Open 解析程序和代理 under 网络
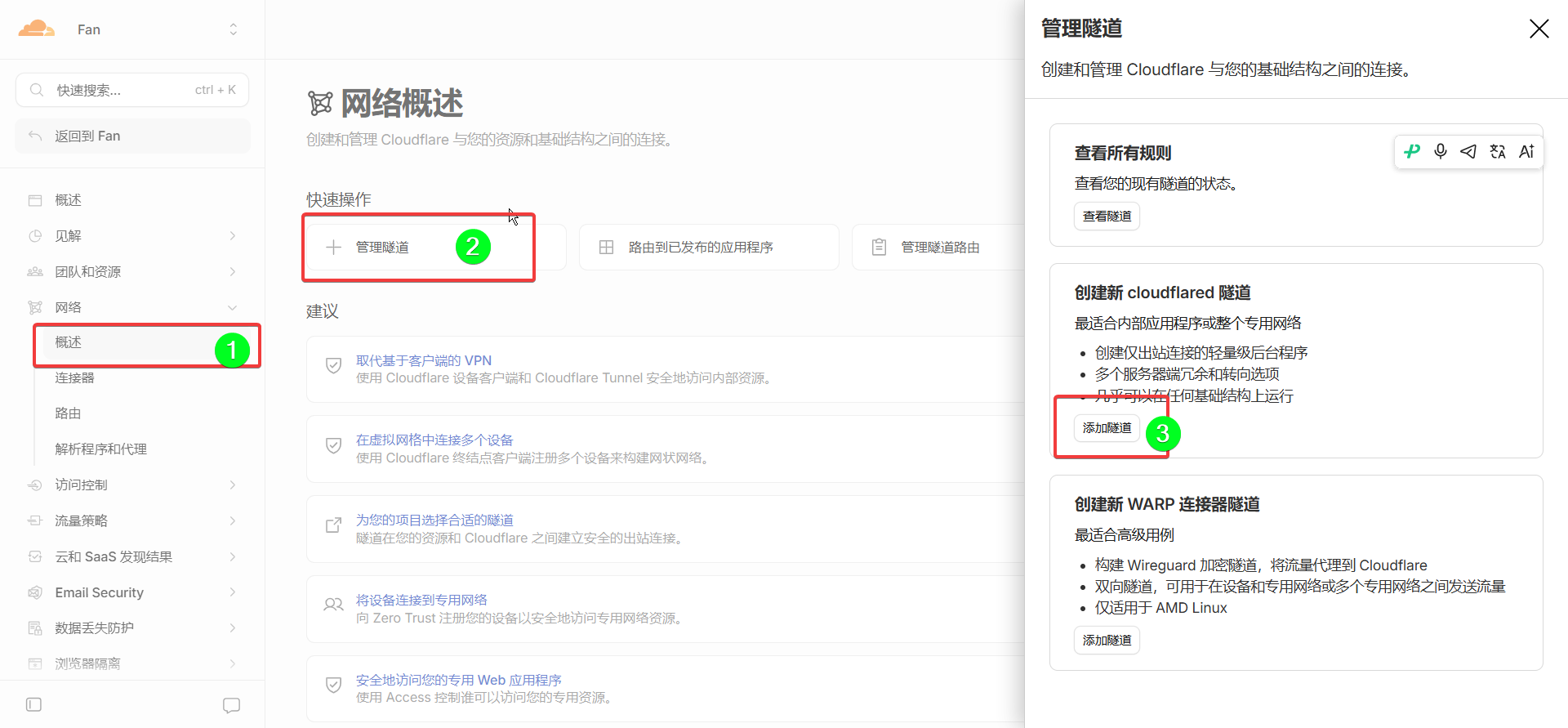 [100, 449]
